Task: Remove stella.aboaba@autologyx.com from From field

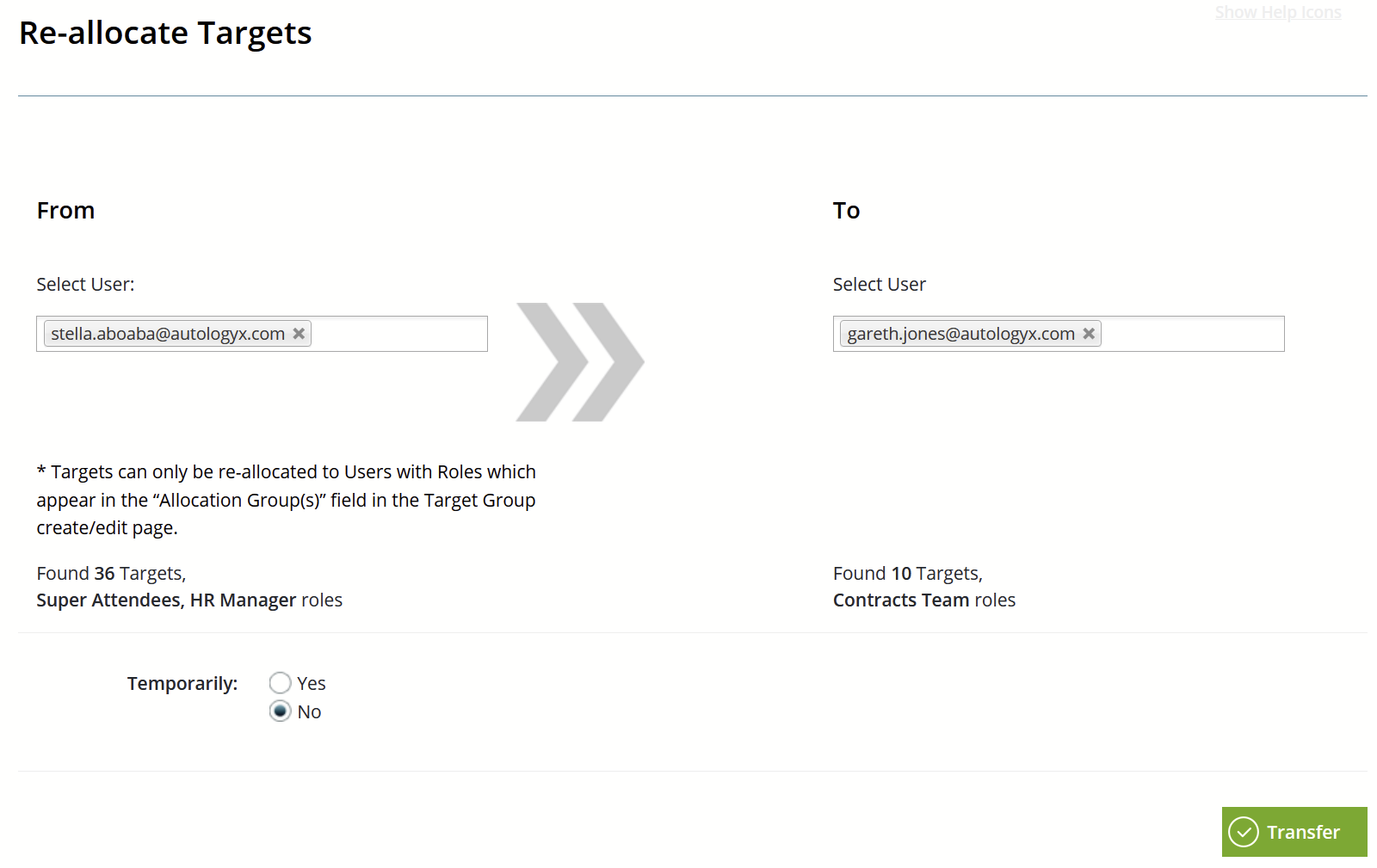Action: tap(299, 334)
